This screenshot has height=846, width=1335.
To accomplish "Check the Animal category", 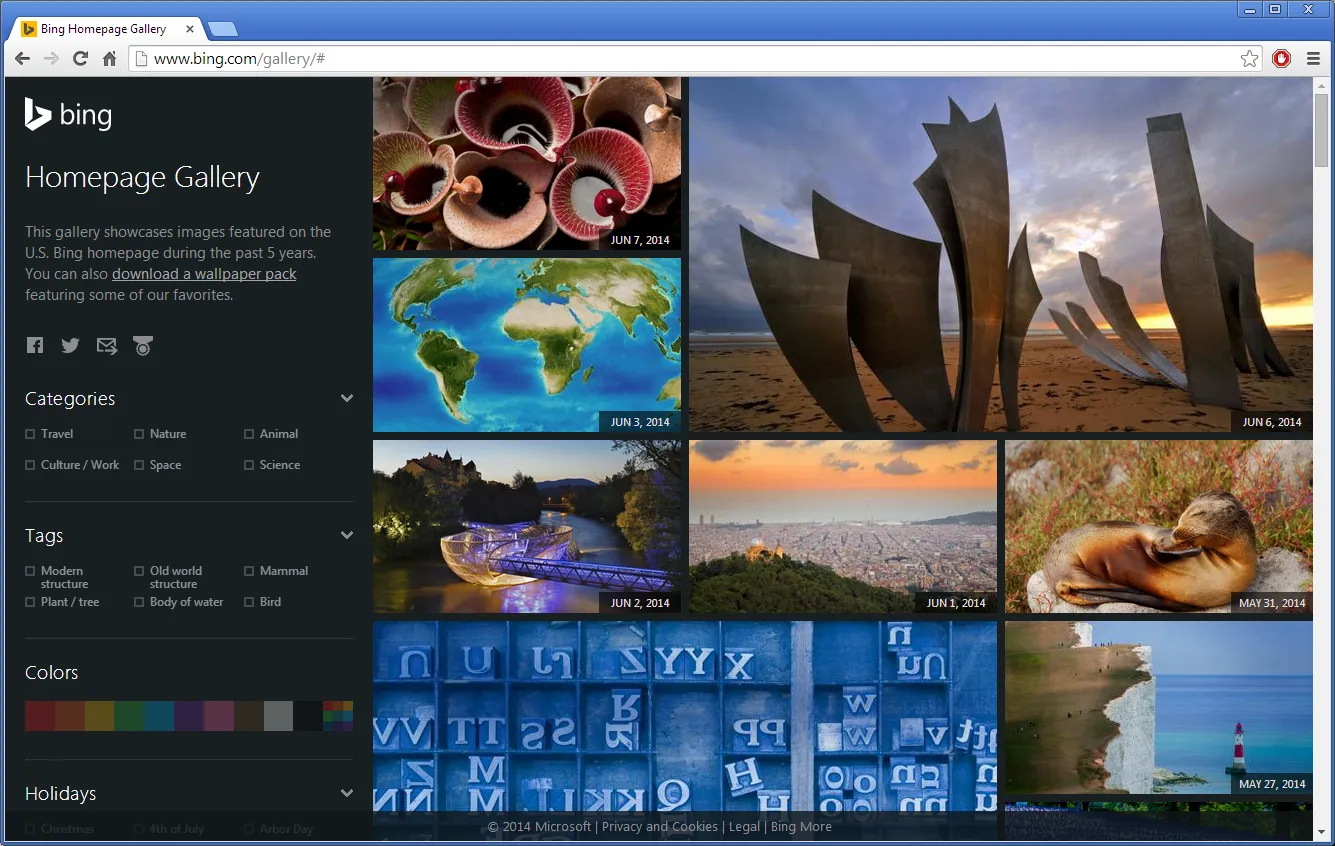I will tap(249, 434).
